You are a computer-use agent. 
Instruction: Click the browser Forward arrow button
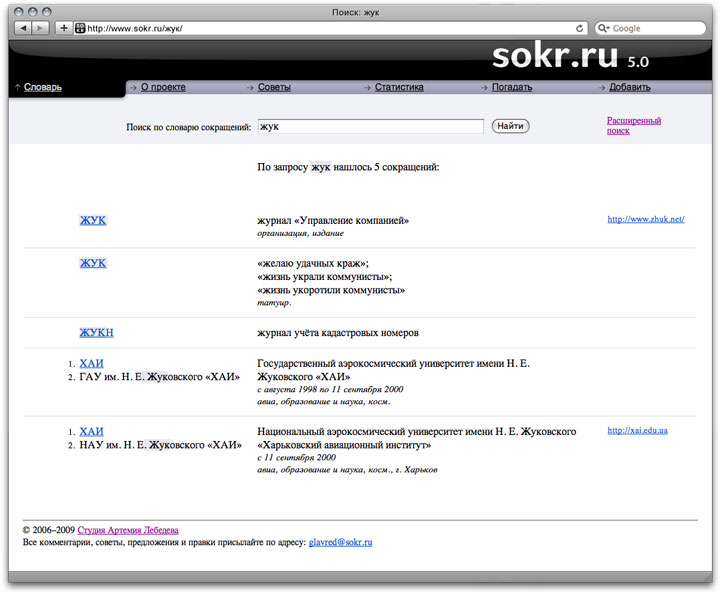click(x=41, y=28)
